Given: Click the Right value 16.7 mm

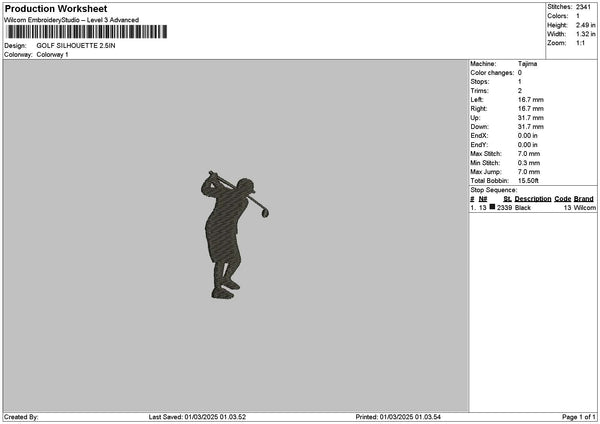Looking at the screenshot, I should (x=531, y=109).
